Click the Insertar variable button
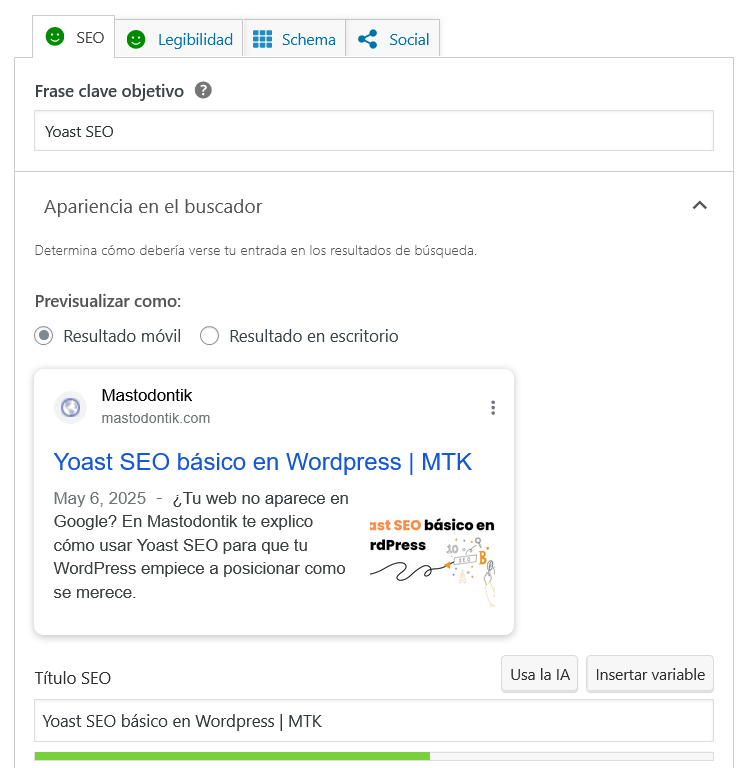The width and height of the screenshot is (738, 768). pos(650,674)
